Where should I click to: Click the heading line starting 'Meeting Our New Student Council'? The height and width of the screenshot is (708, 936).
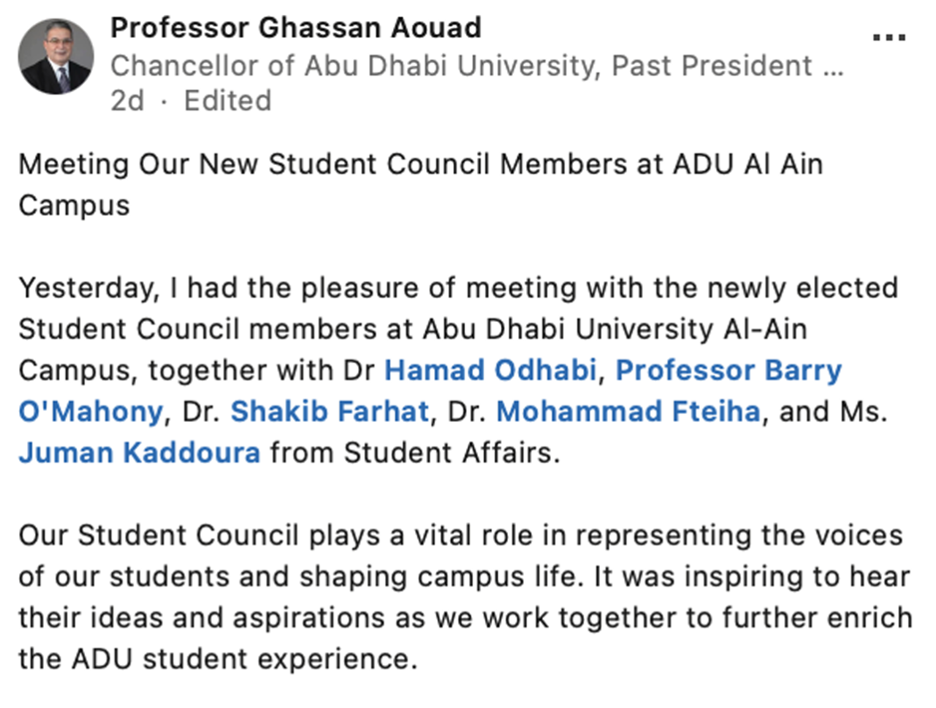click(420, 164)
